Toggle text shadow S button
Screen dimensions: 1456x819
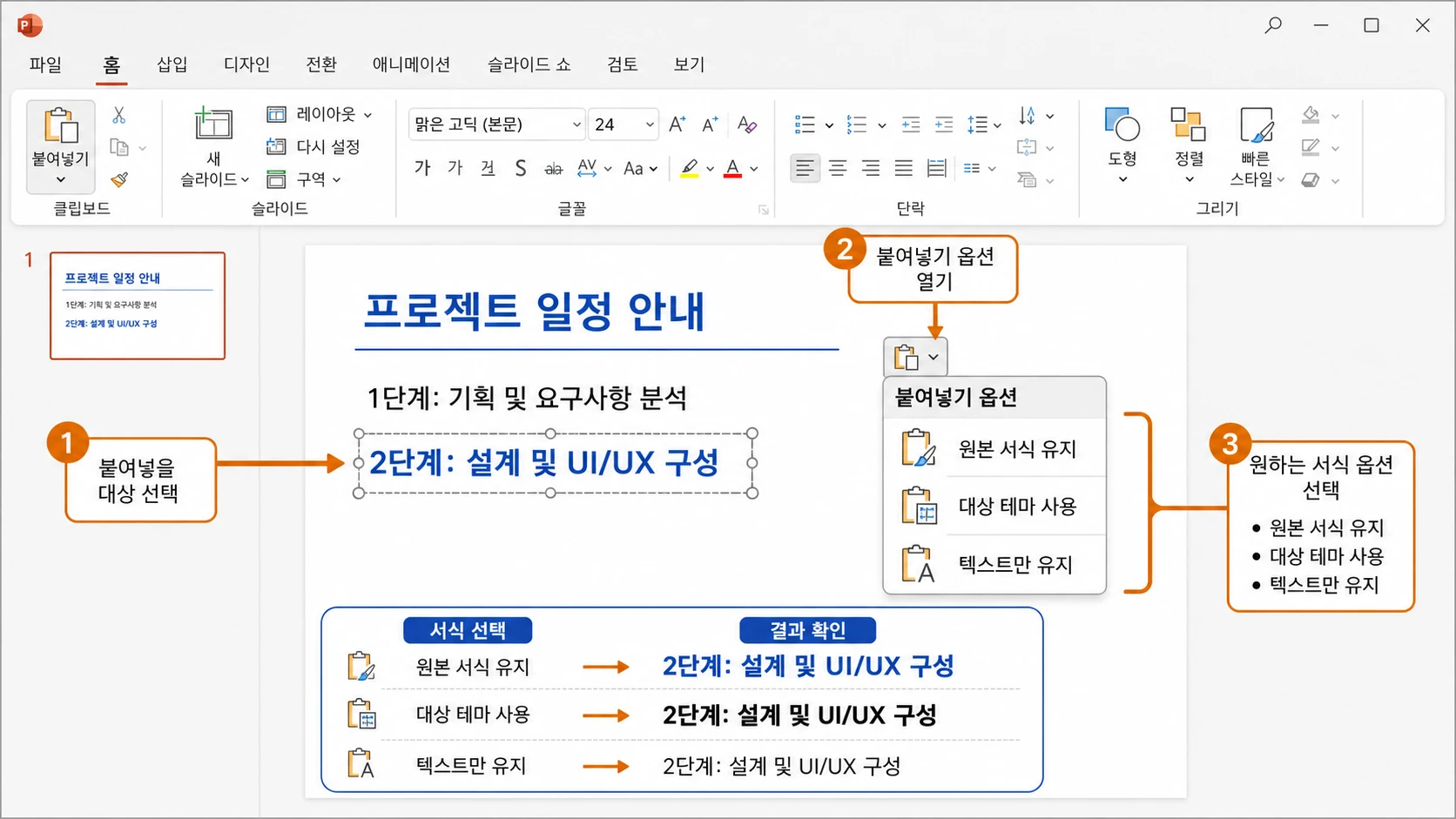point(521,168)
